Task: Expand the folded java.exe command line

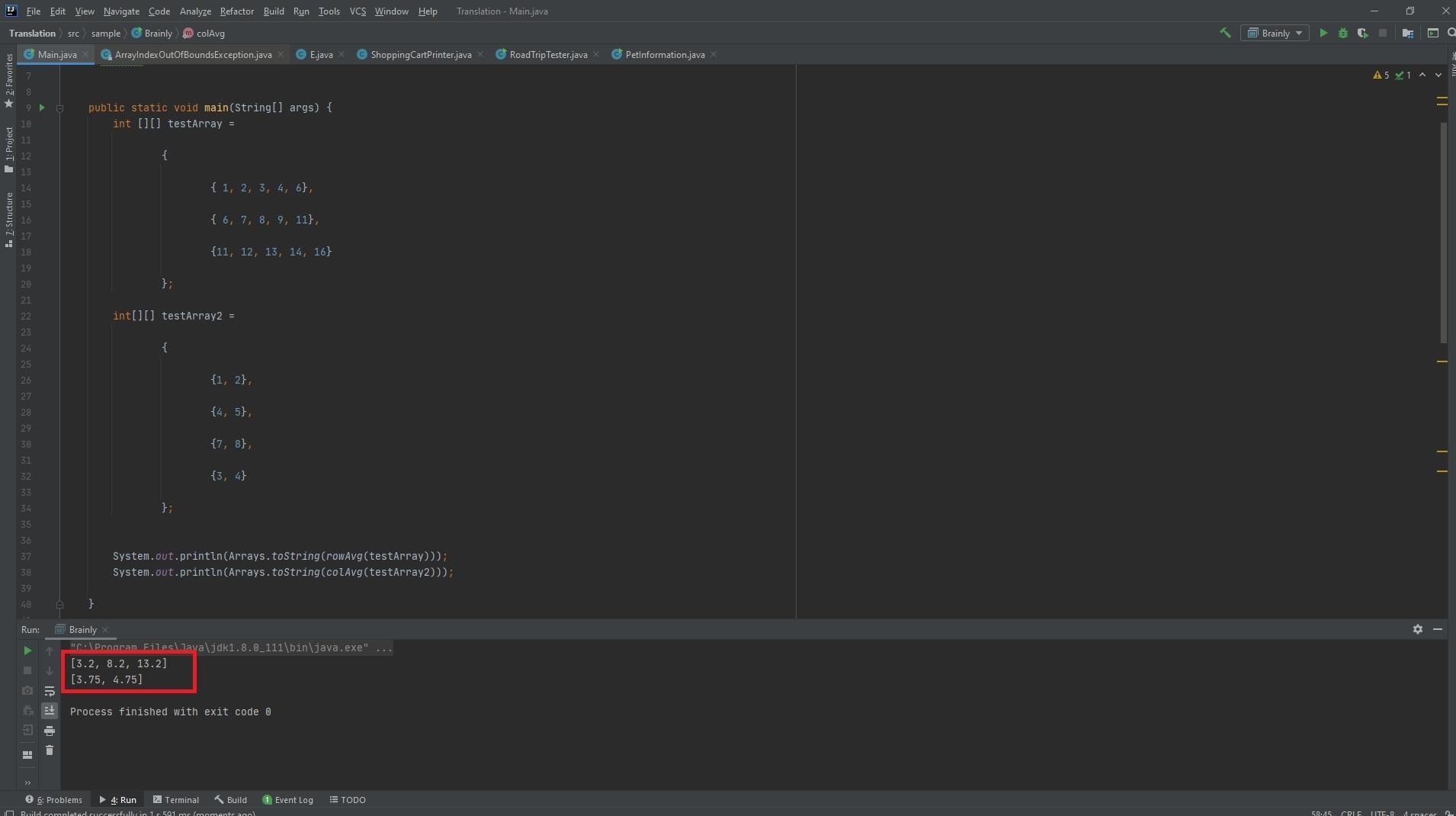Action: tap(383, 647)
